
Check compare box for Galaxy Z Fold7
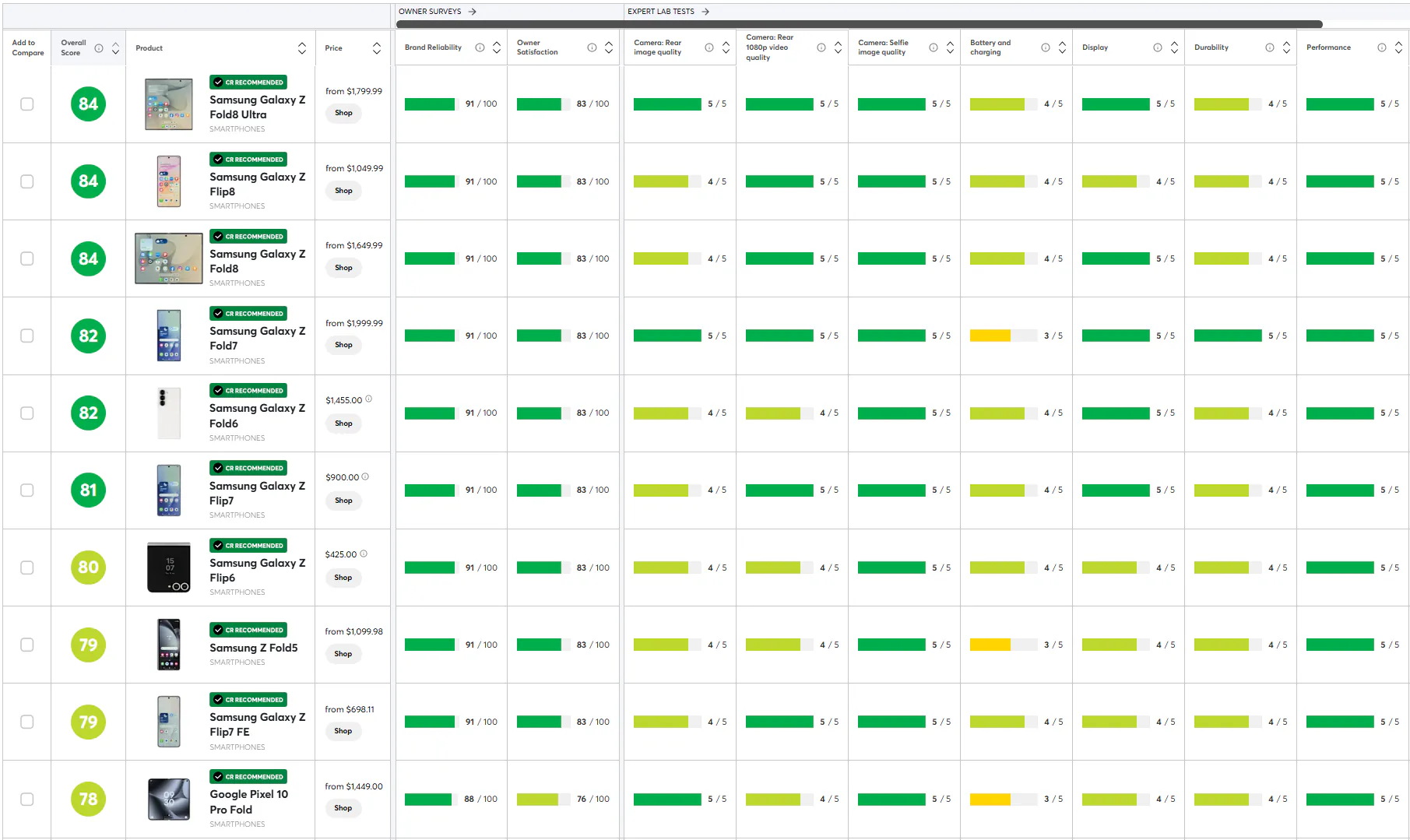(x=27, y=336)
